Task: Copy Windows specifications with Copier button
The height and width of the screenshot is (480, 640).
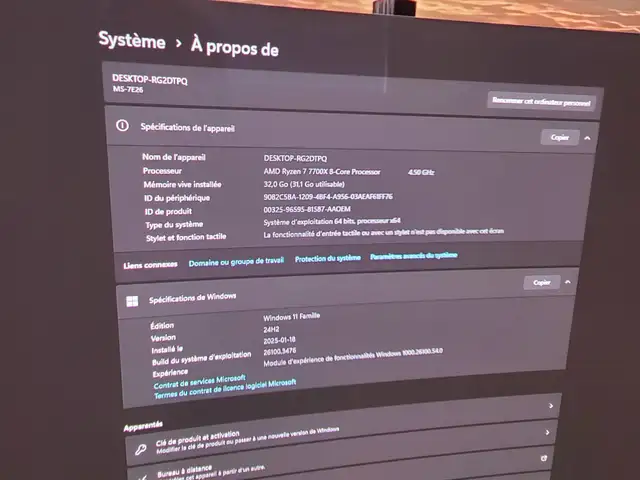Action: click(x=542, y=282)
